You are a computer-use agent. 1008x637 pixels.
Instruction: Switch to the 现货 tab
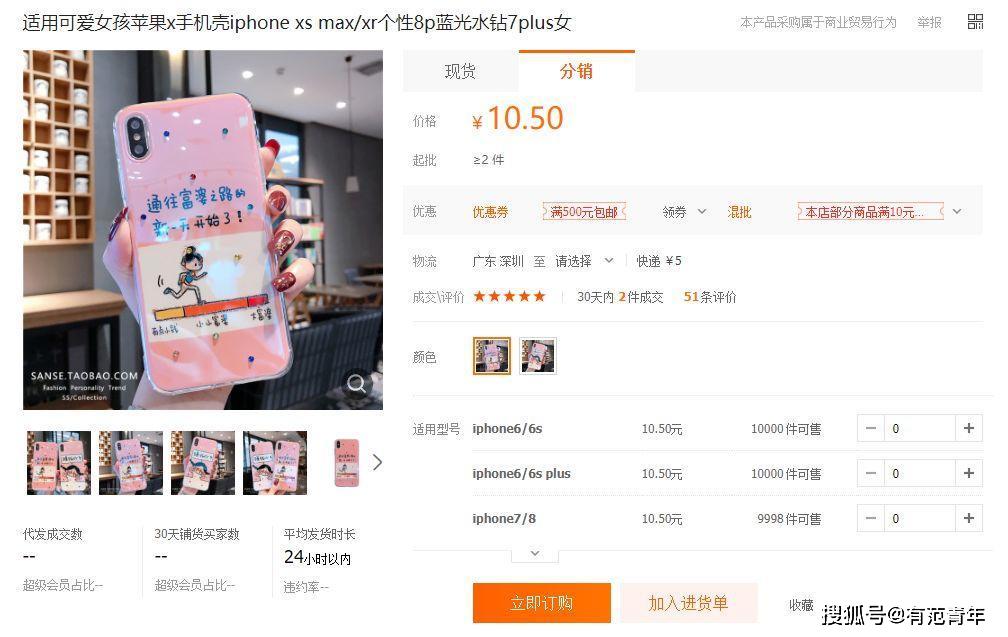460,71
